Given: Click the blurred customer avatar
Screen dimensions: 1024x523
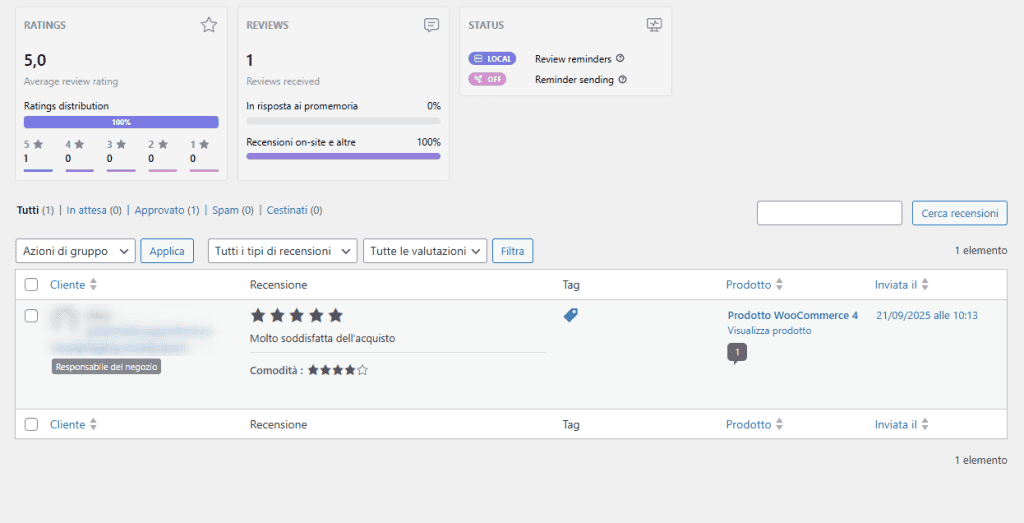Looking at the screenshot, I should coord(65,320).
